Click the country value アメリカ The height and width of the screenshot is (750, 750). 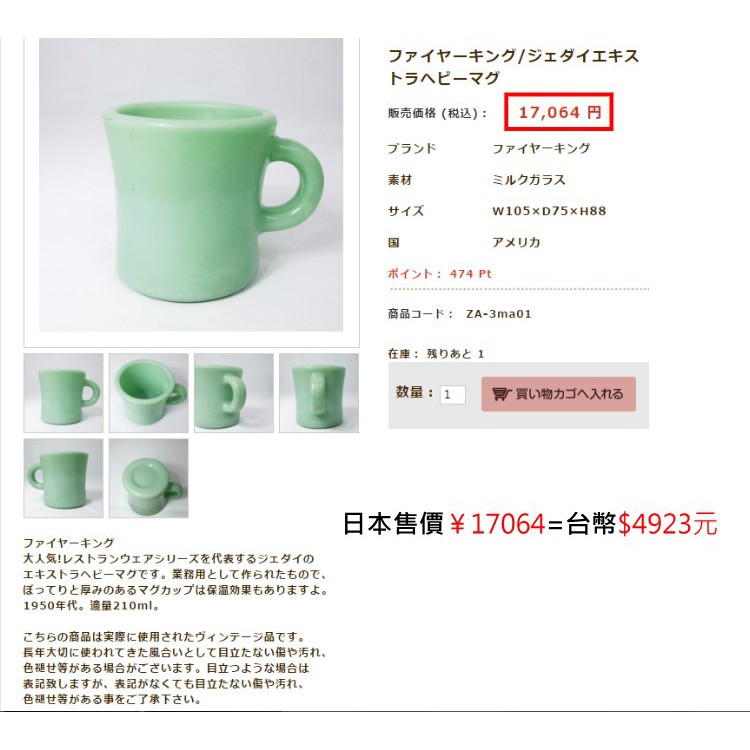point(516,243)
